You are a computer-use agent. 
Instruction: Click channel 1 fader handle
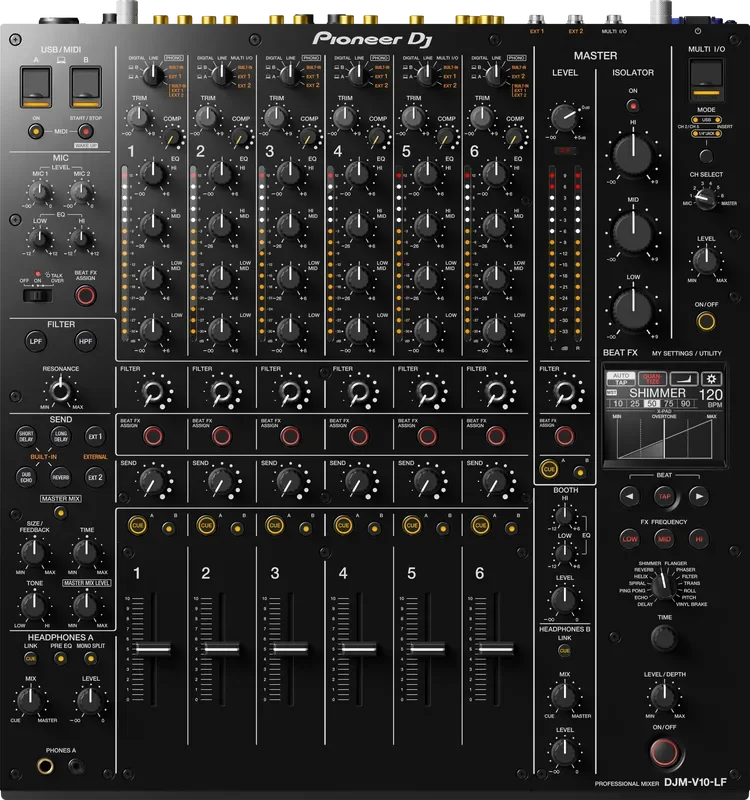153,648
